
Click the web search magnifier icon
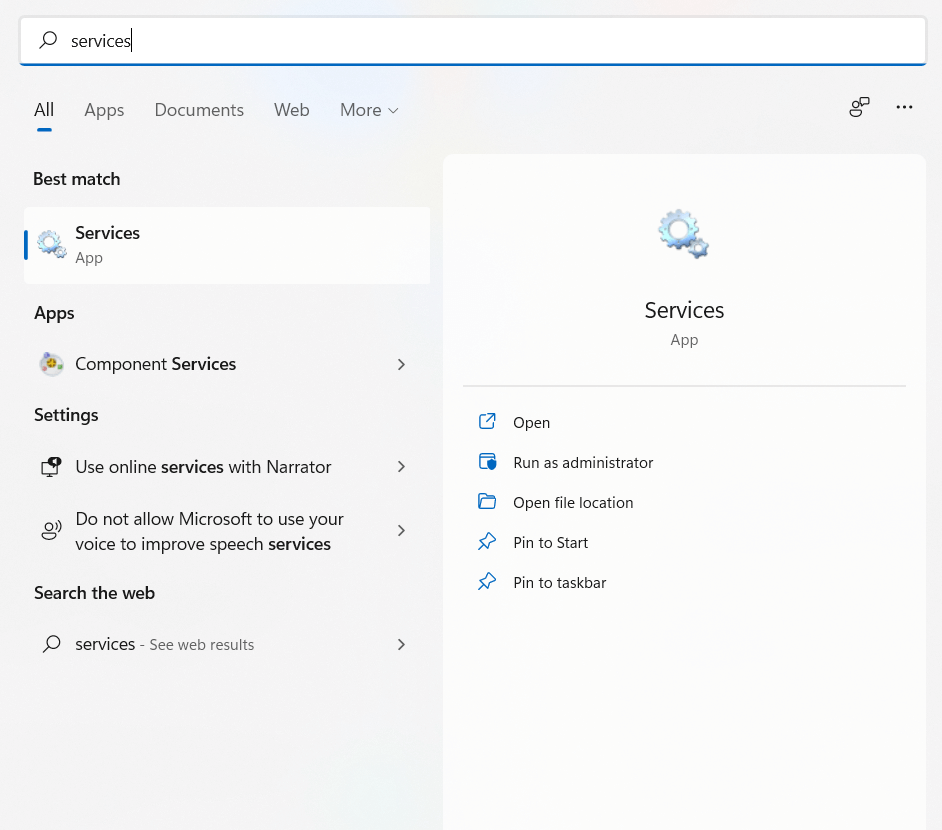(x=52, y=644)
